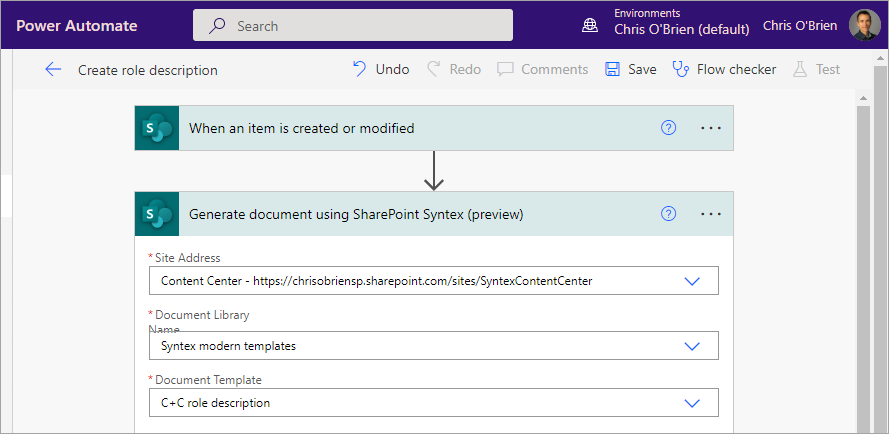Run the Flow checker
The height and width of the screenshot is (434, 889).
(x=724, y=69)
